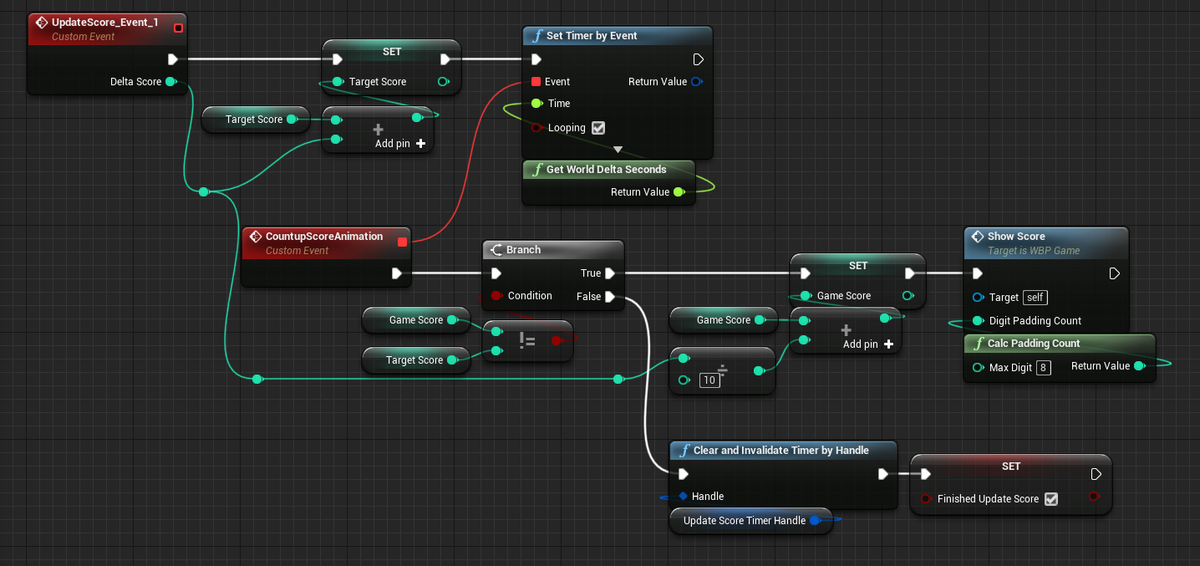Click the 'Custom Event' subtitle under CountupScoreAnimation
1200x566 pixels.
(x=299, y=251)
